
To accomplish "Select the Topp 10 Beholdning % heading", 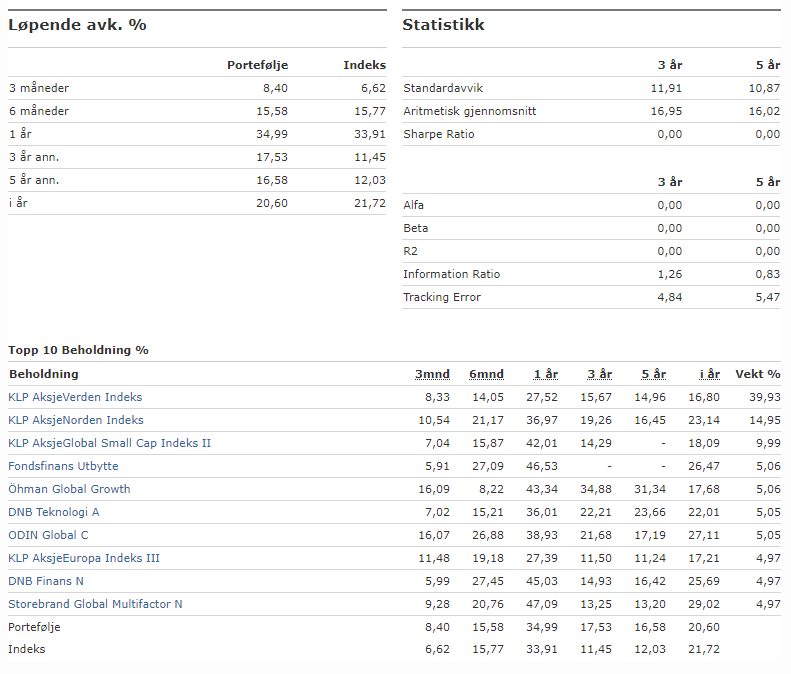I will pos(78,350).
